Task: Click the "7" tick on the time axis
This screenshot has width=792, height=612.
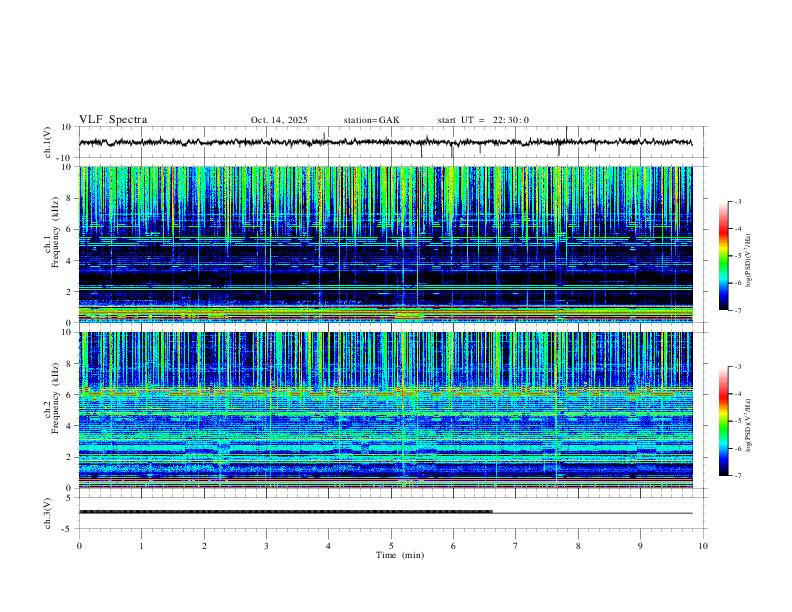Action: pyautogui.click(x=516, y=546)
